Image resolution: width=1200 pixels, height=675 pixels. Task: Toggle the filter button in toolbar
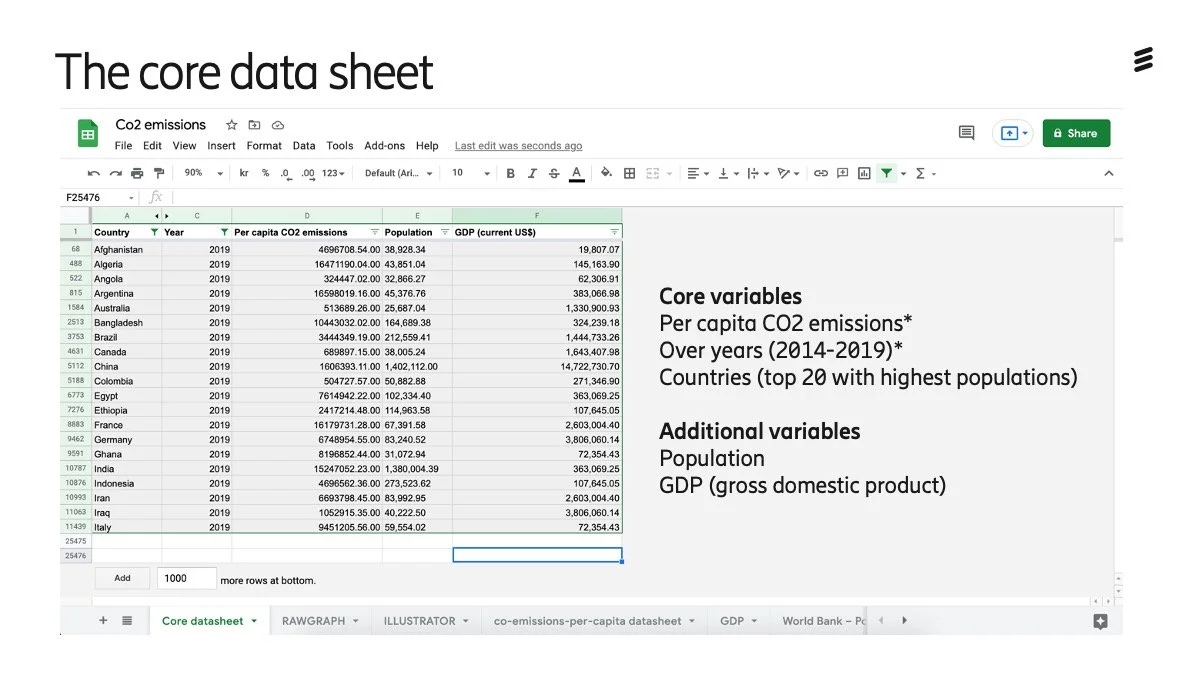[886, 173]
